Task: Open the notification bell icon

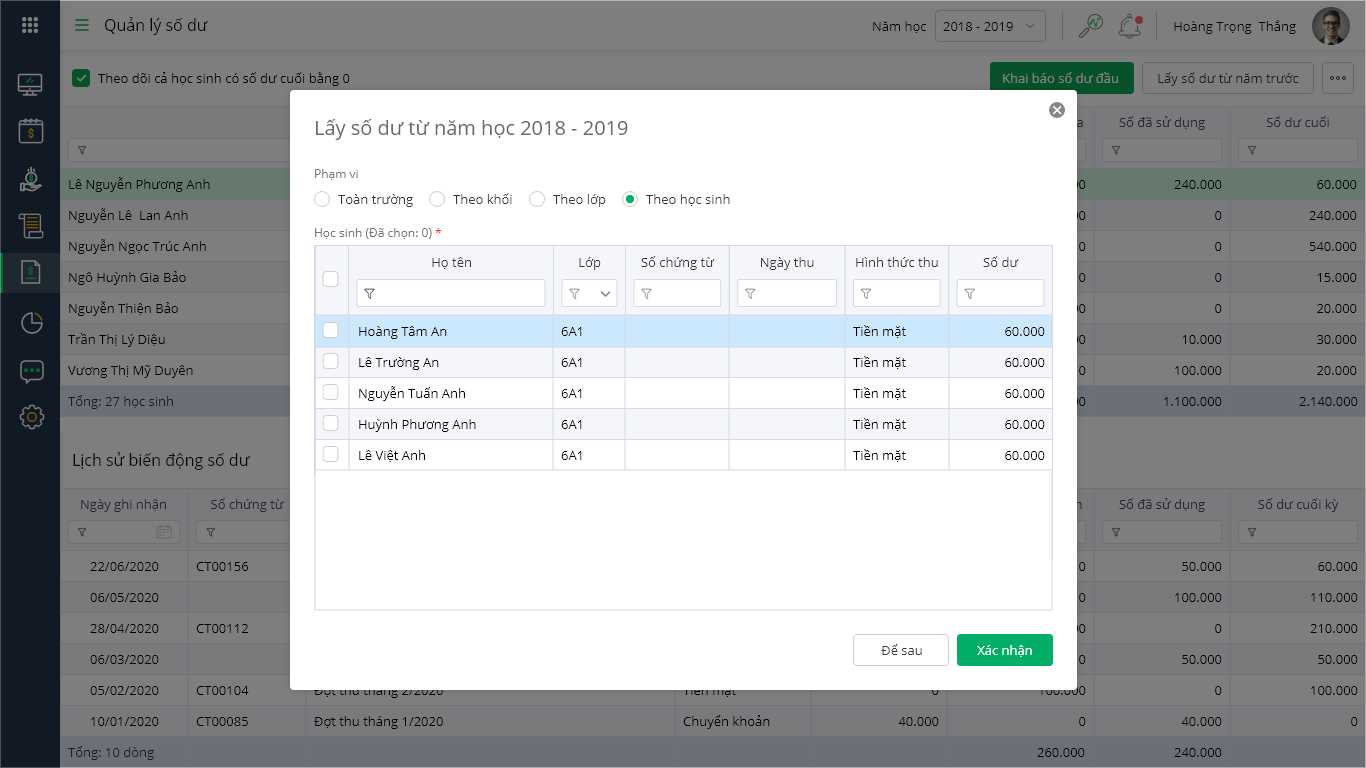Action: [x=1130, y=26]
